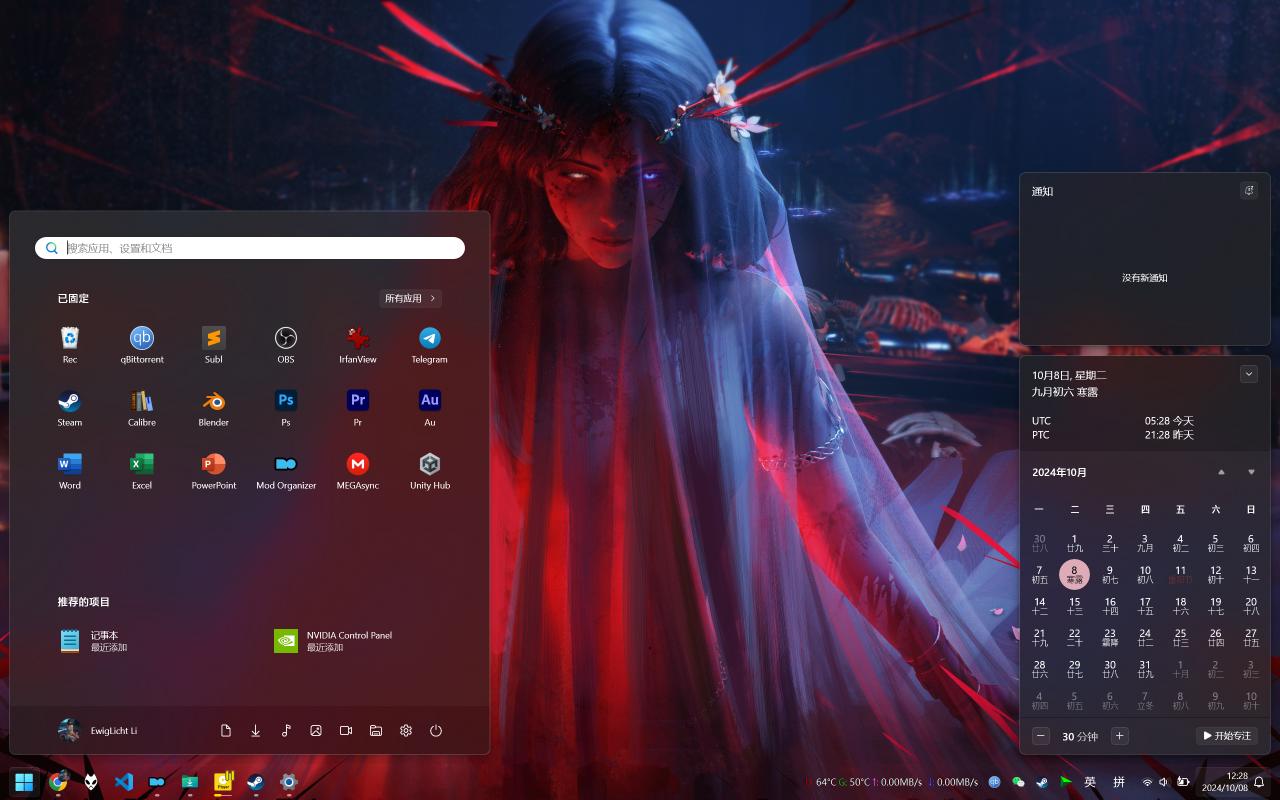Launch OBS from the pinned apps

click(x=286, y=345)
